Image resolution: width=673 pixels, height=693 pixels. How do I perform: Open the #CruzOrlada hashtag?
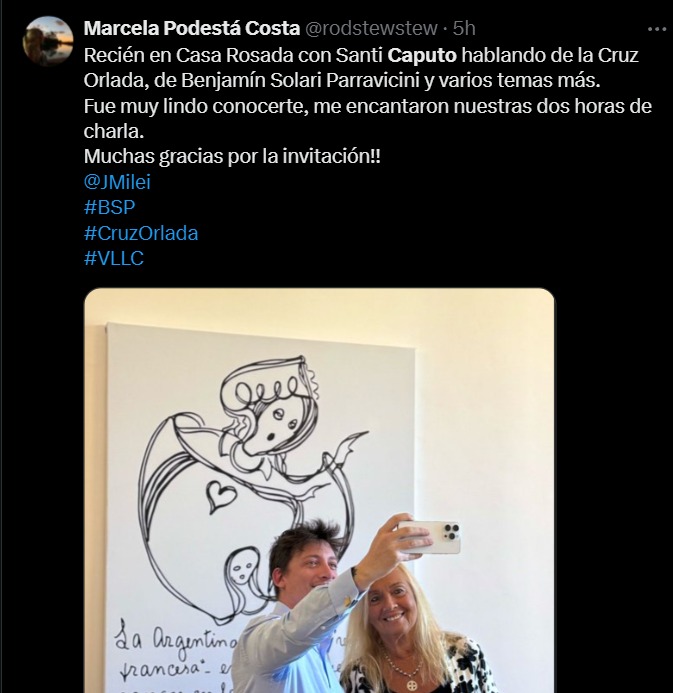pos(141,233)
